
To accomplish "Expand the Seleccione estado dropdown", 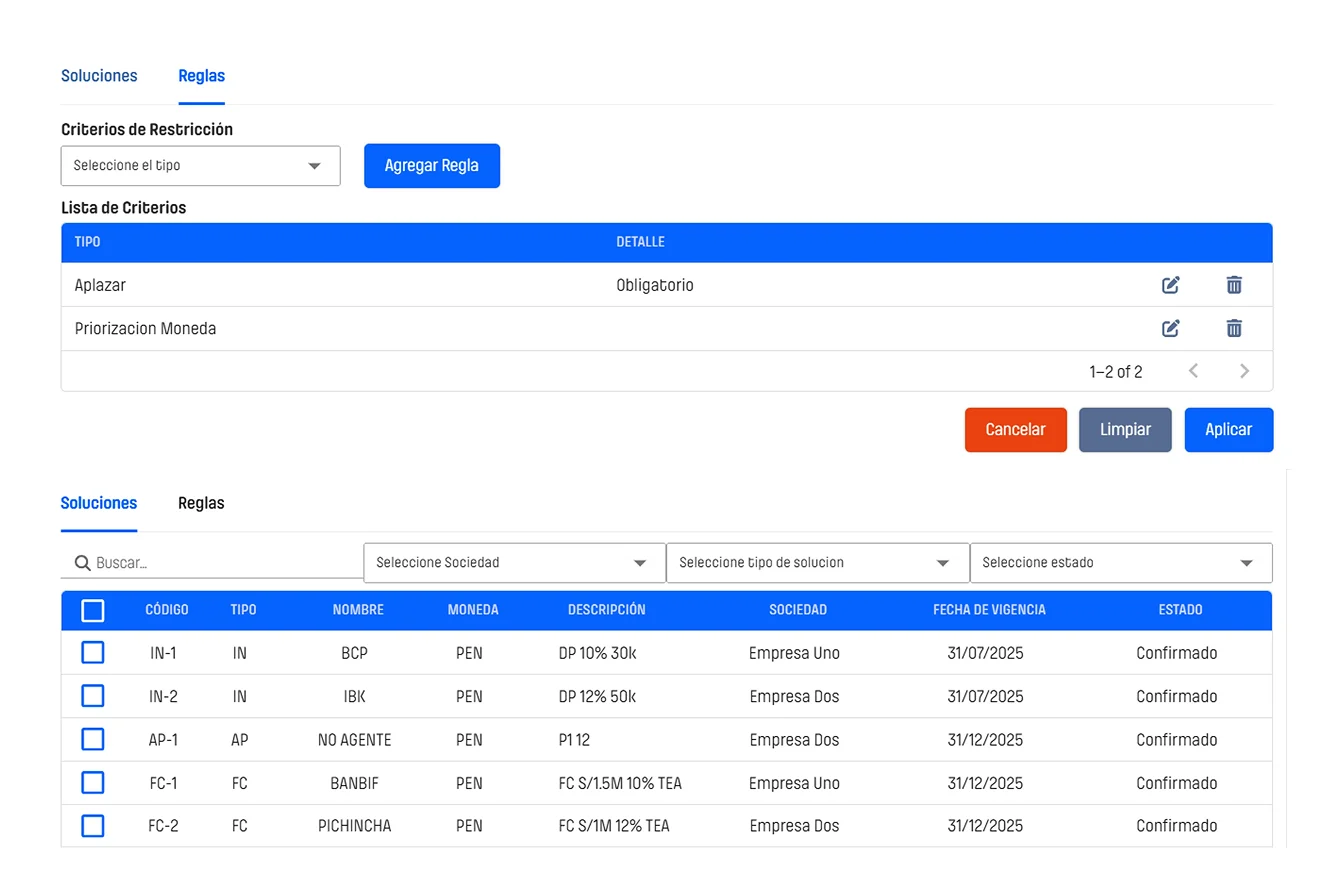I will [x=1120, y=563].
